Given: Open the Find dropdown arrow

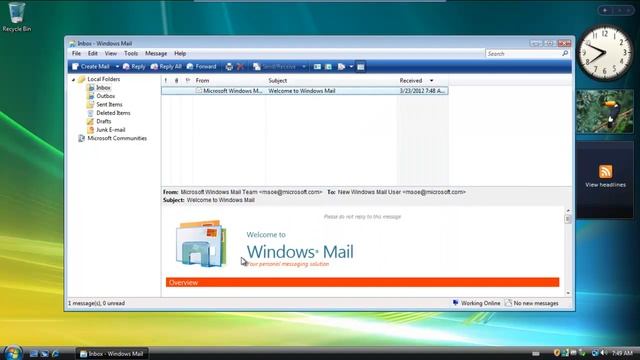Looking at the screenshot, I should 351,67.
